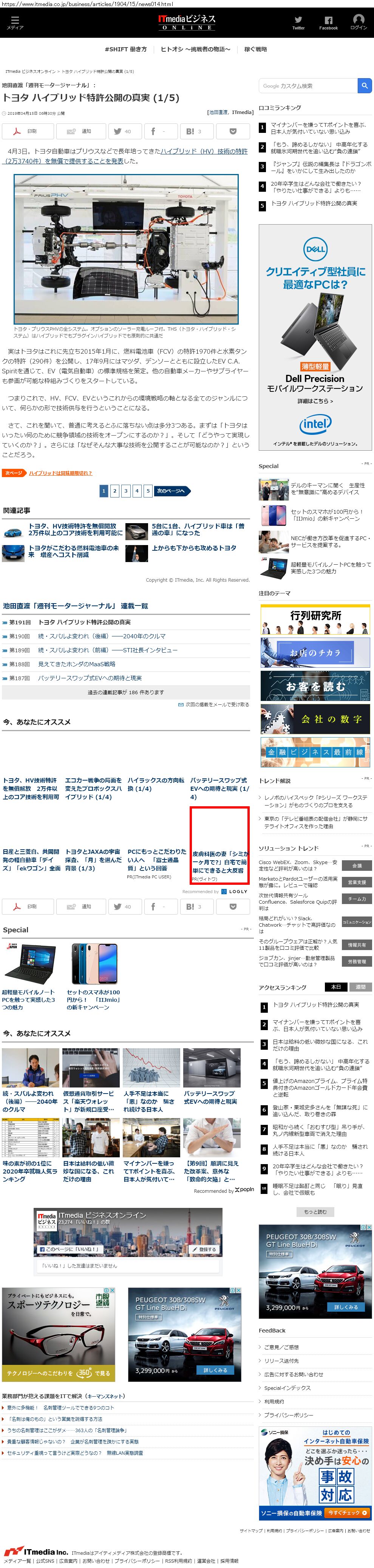
Task: Open the RSS利用規約 footer link
Action: [178, 1561]
